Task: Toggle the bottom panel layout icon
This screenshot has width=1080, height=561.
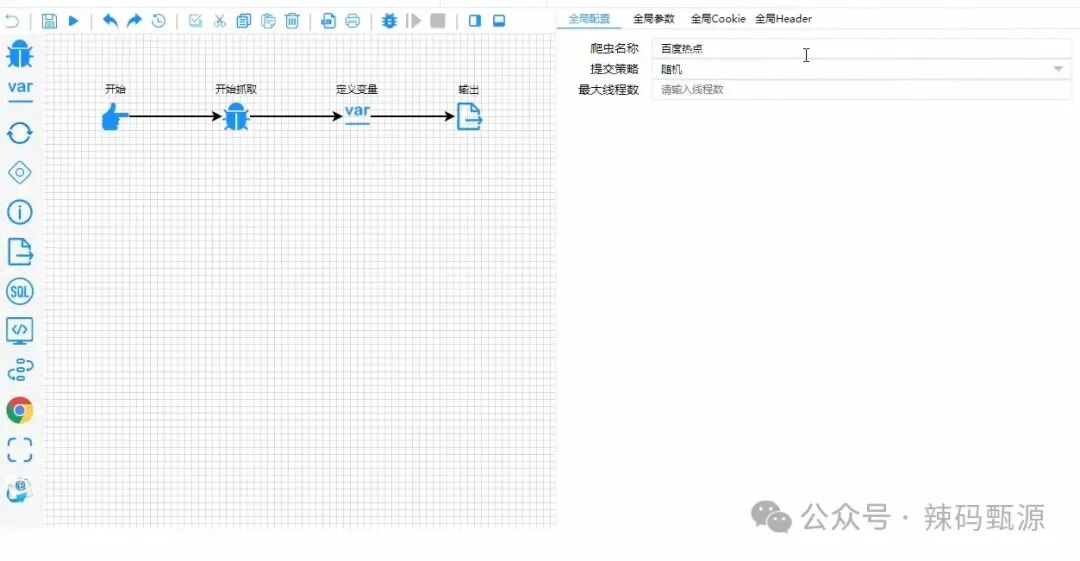Action: click(x=499, y=21)
